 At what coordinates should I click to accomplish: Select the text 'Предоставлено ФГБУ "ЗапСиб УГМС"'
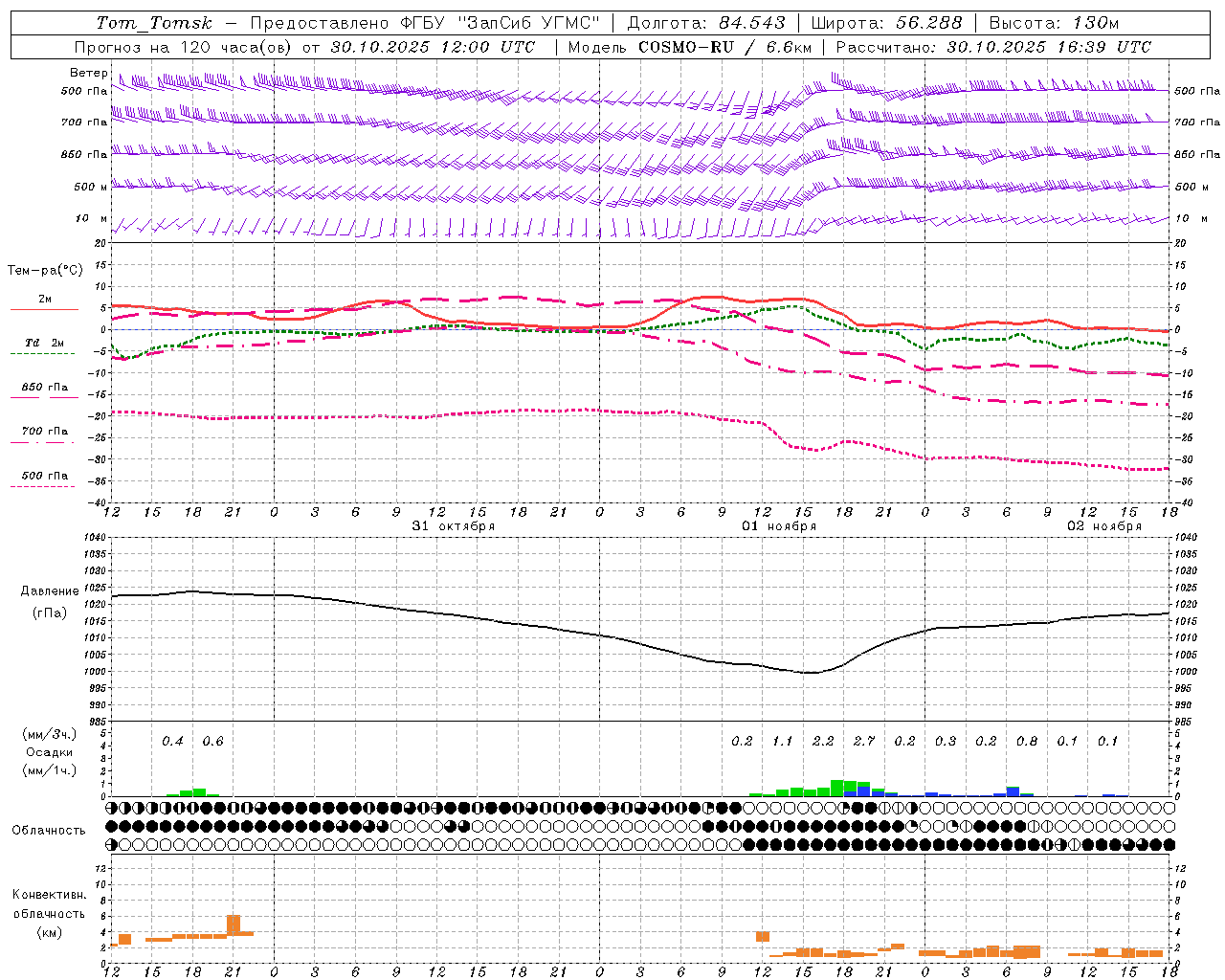click(425, 23)
